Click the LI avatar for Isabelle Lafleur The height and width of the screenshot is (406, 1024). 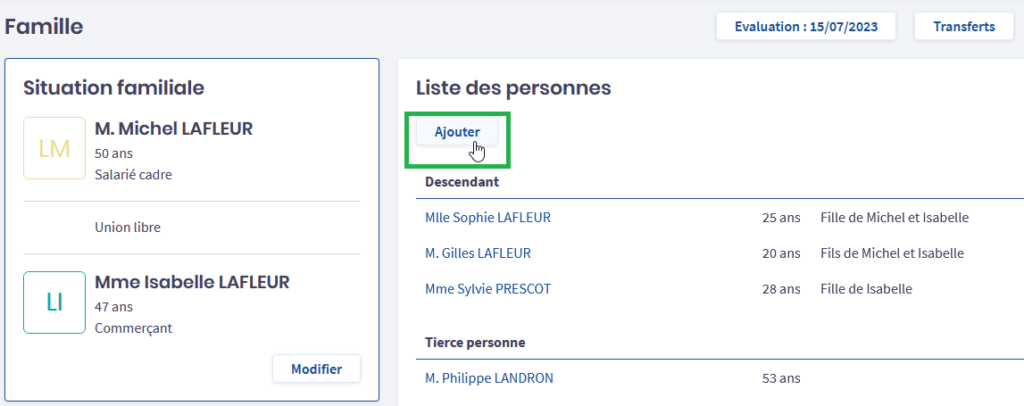click(54, 302)
